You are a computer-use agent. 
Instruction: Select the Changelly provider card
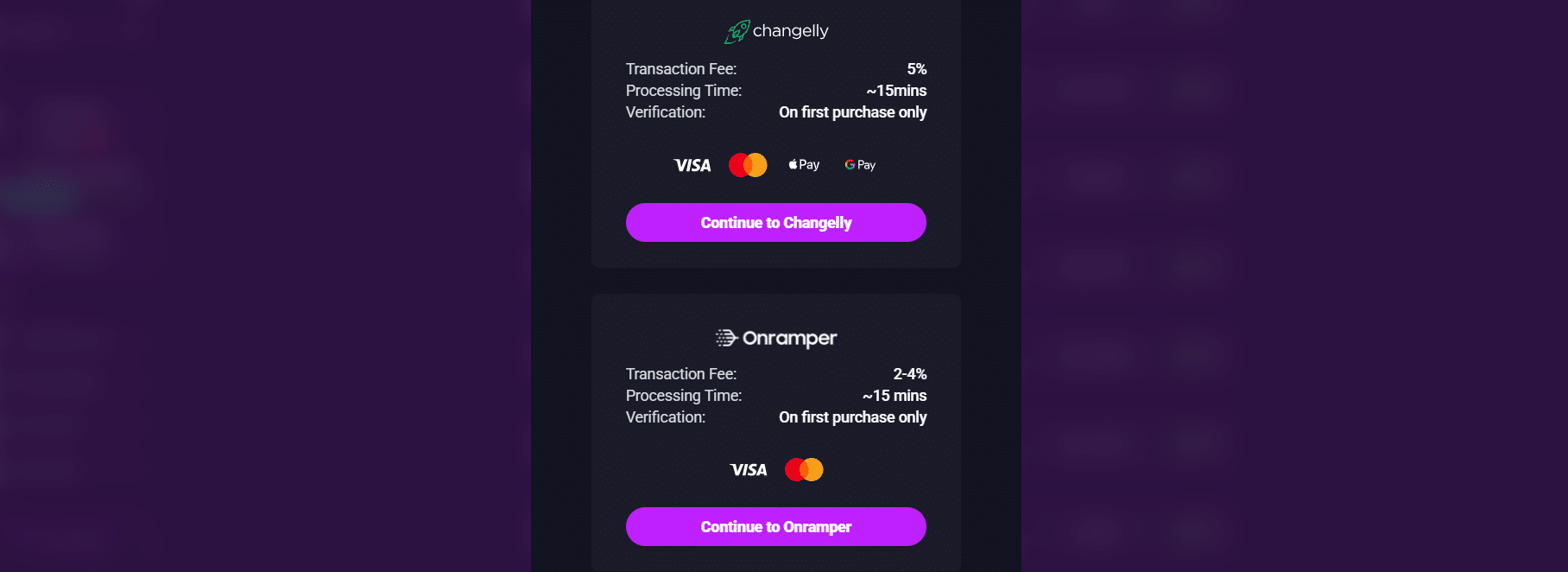[775, 134]
